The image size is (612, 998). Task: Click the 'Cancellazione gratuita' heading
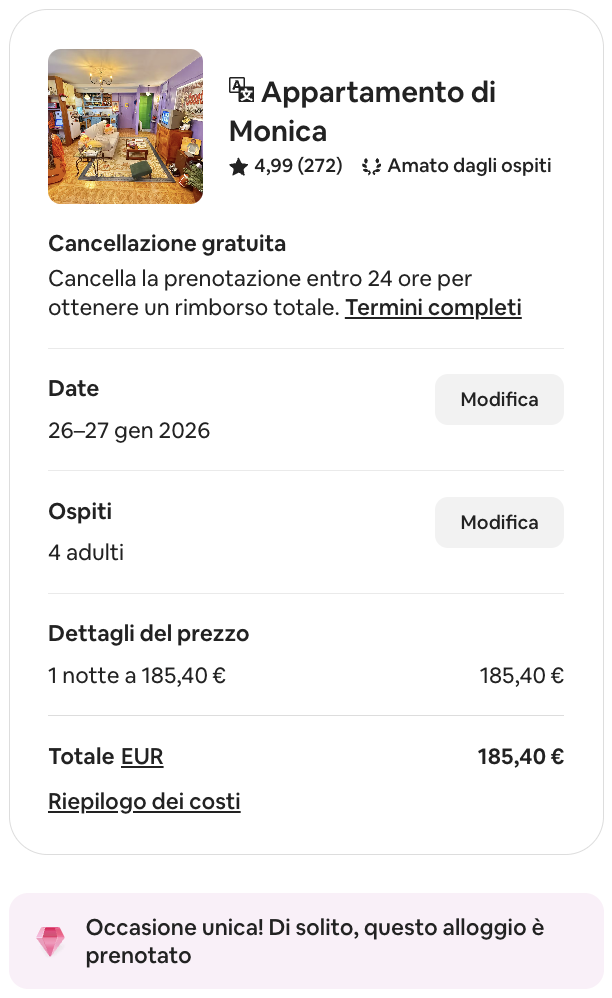(x=166, y=243)
